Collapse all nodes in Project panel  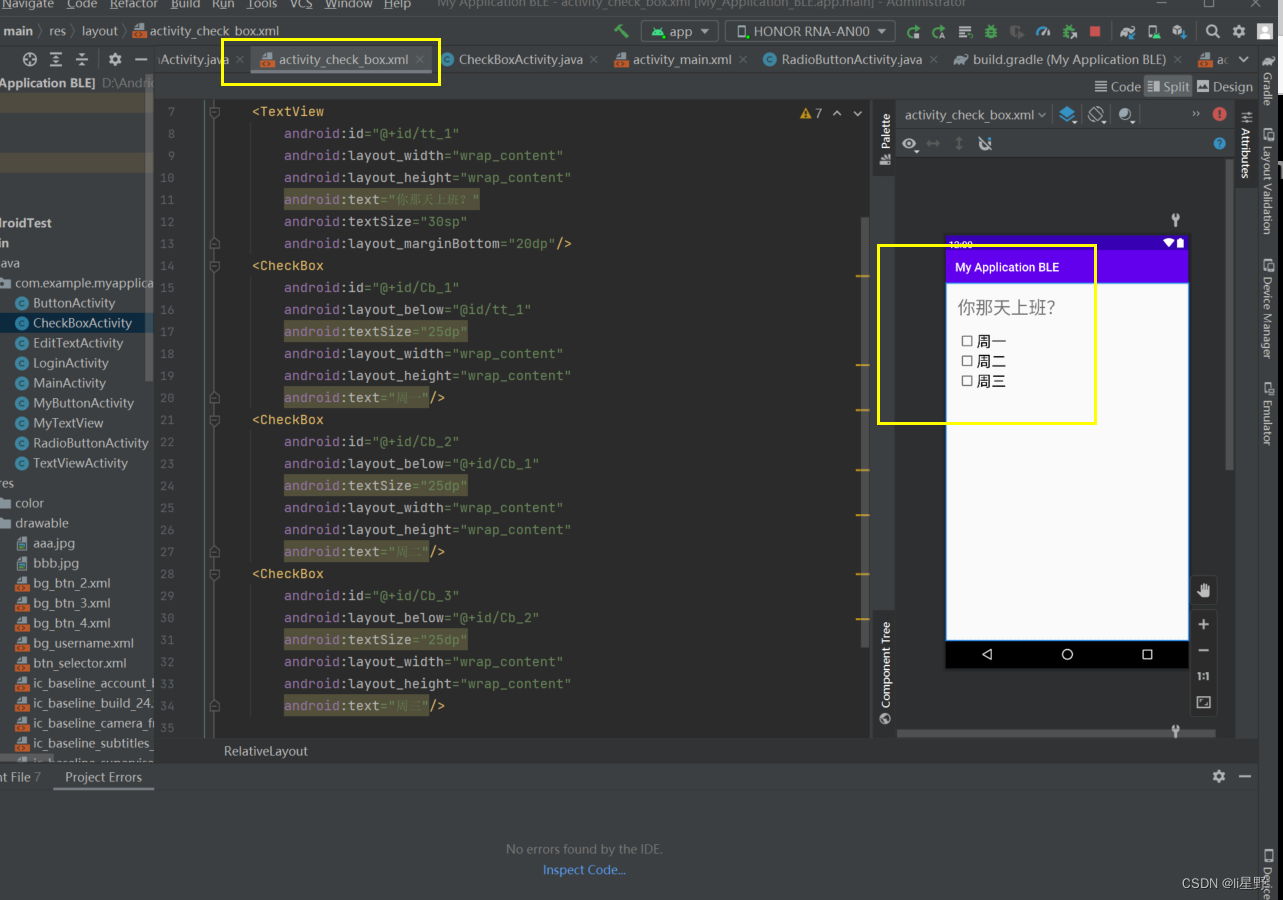coord(82,59)
